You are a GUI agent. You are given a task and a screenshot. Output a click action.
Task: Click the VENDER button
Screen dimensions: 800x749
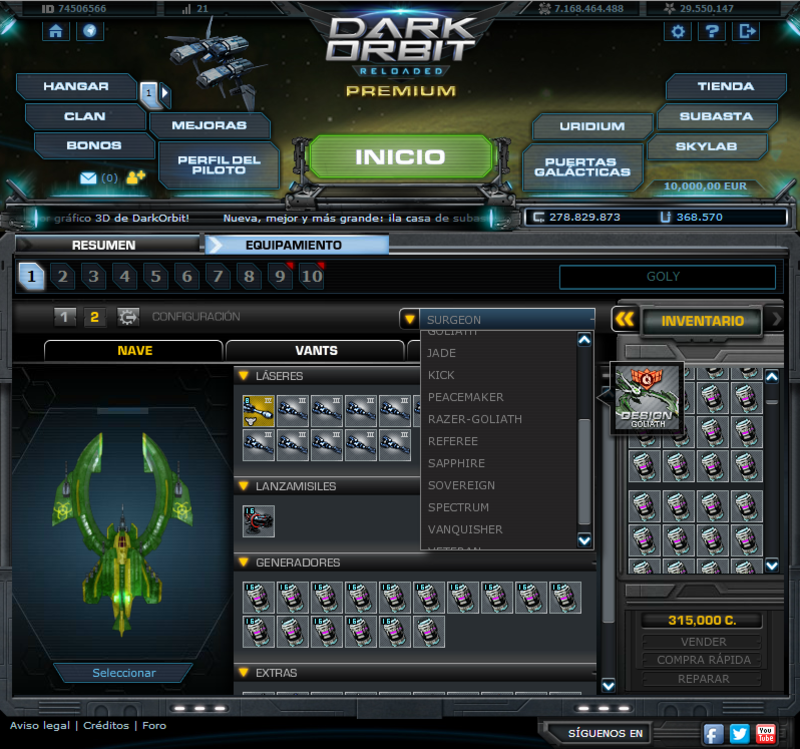(703, 642)
